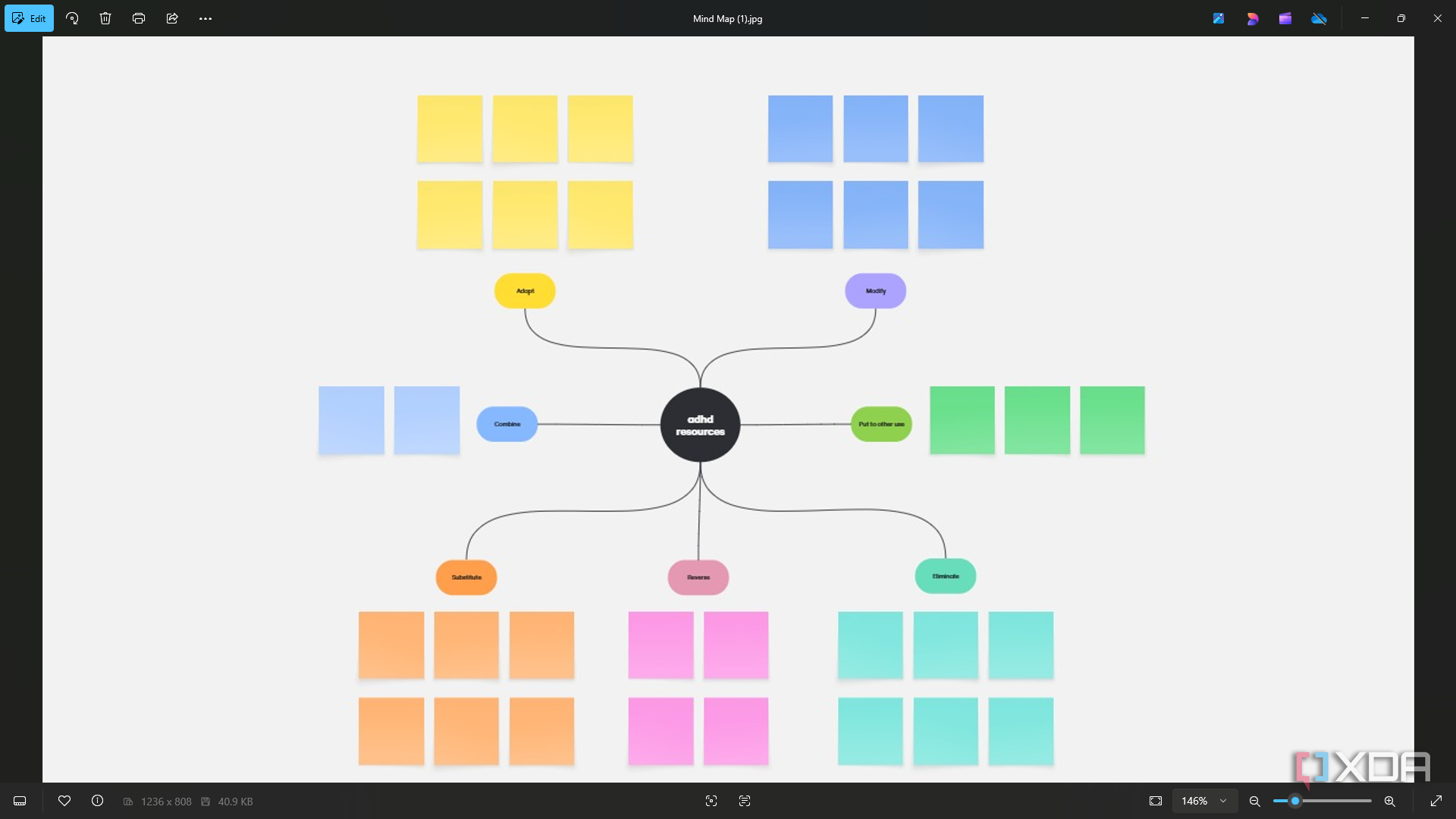Delete the photo using the trash icon
This screenshot has width=1456, height=819.
(x=105, y=18)
